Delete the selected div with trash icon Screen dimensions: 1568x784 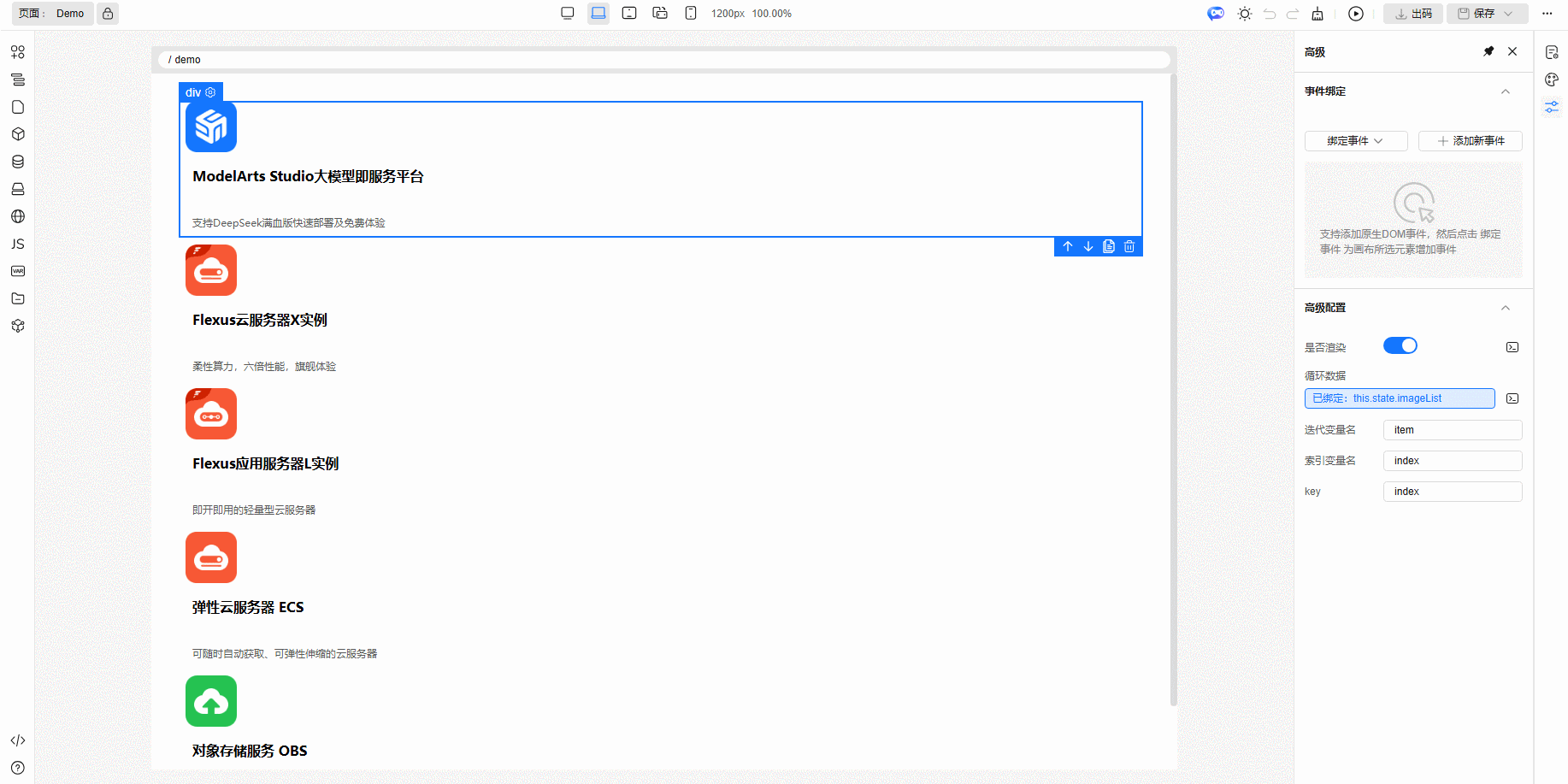point(1129,246)
